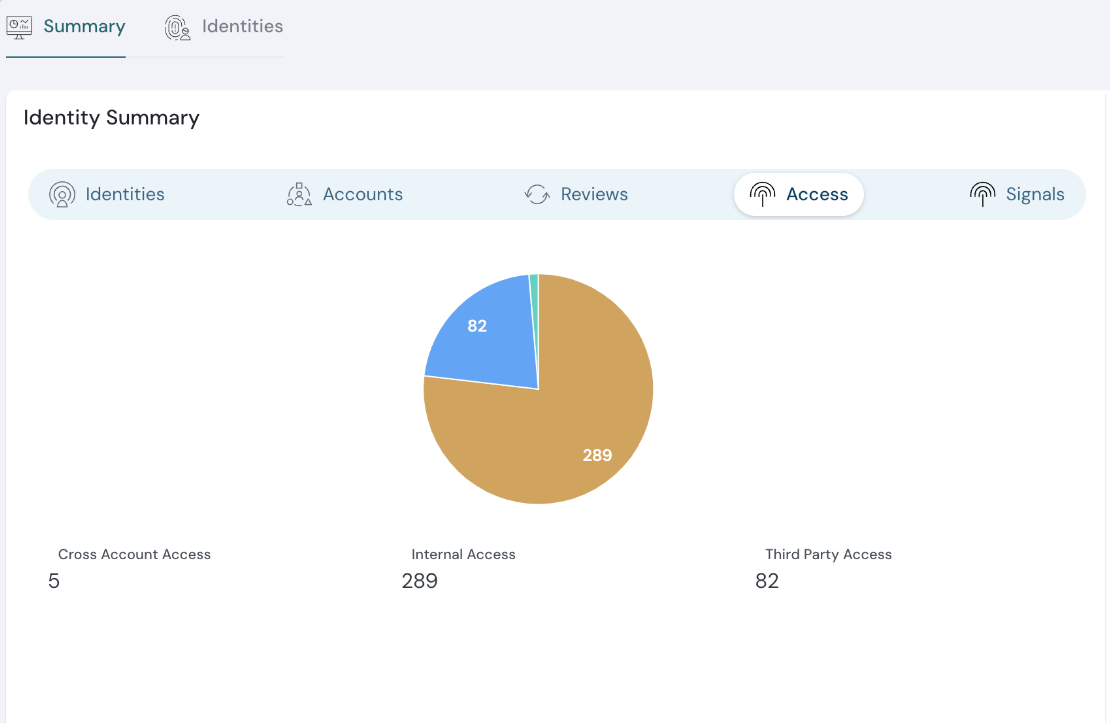This screenshot has height=723, width=1110.
Task: Click the Internal Access label
Action: pos(463,554)
